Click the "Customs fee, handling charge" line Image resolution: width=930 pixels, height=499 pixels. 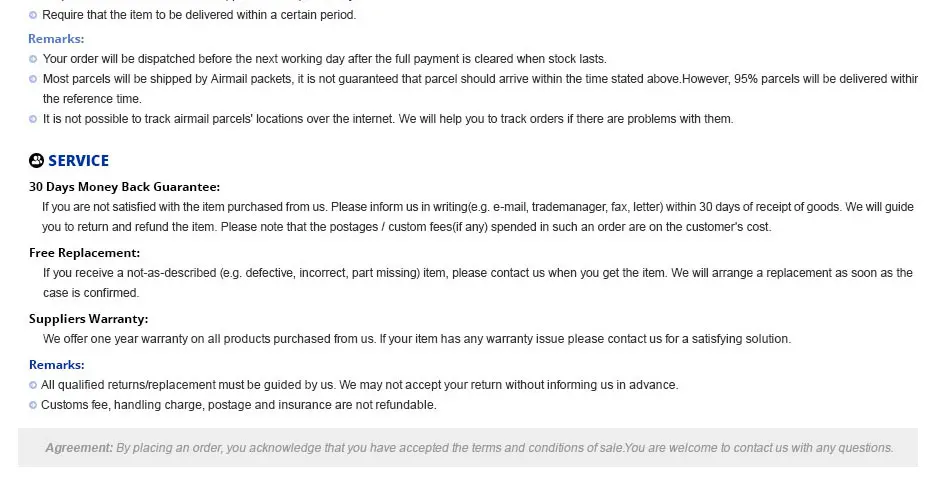[239, 405]
